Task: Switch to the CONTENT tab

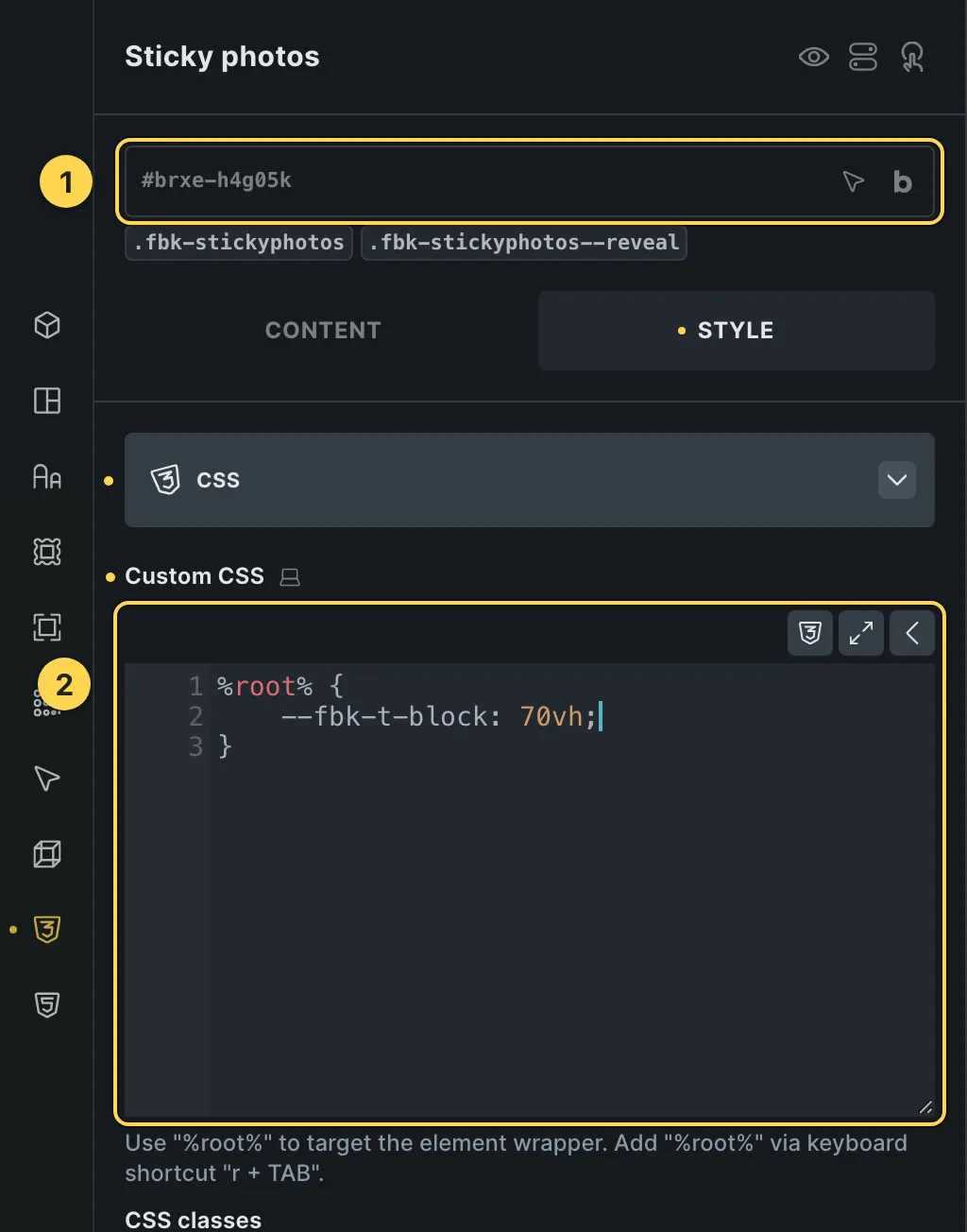Action: tap(323, 330)
